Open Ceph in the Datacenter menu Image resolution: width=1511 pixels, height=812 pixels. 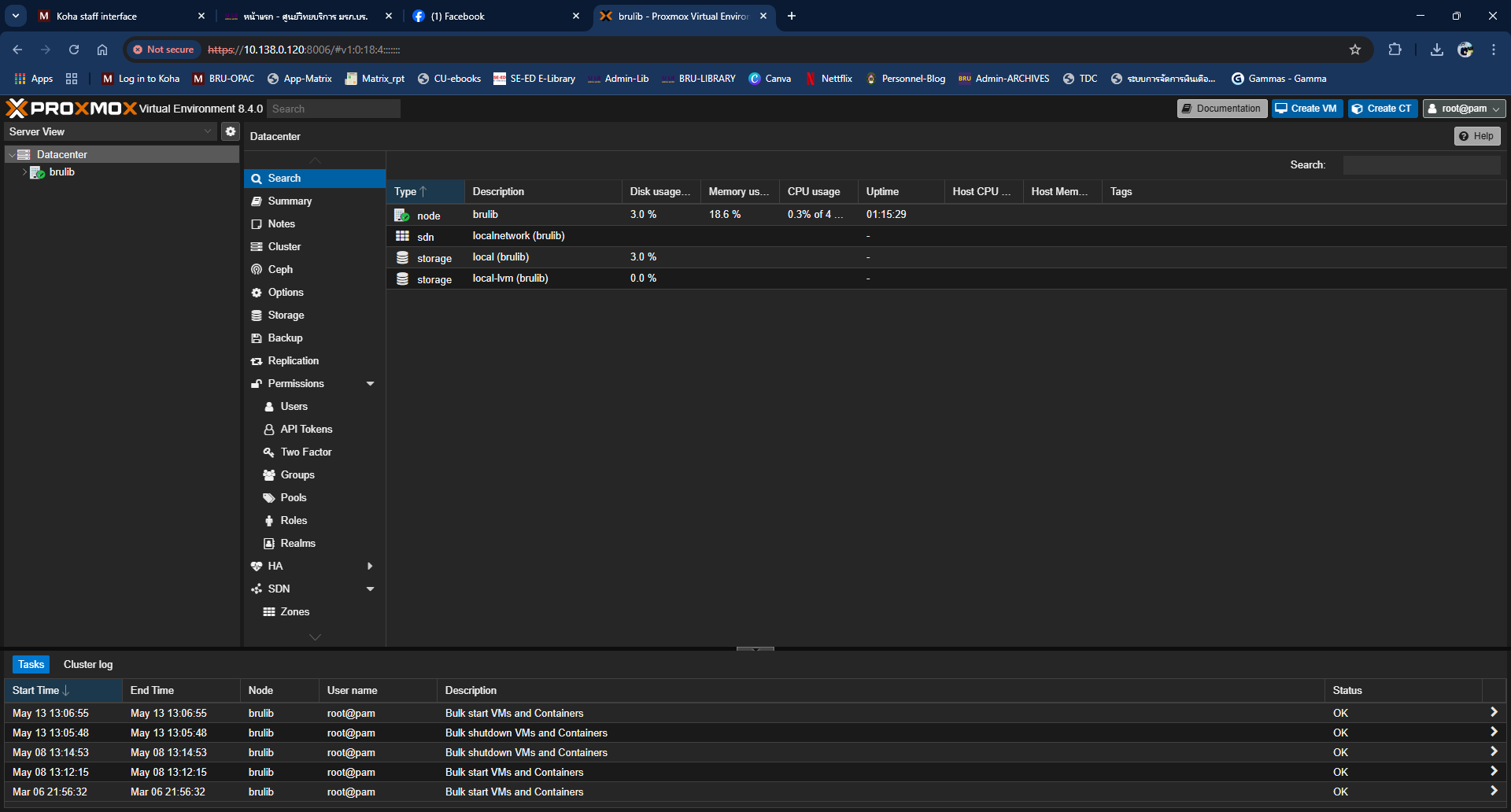point(315,270)
